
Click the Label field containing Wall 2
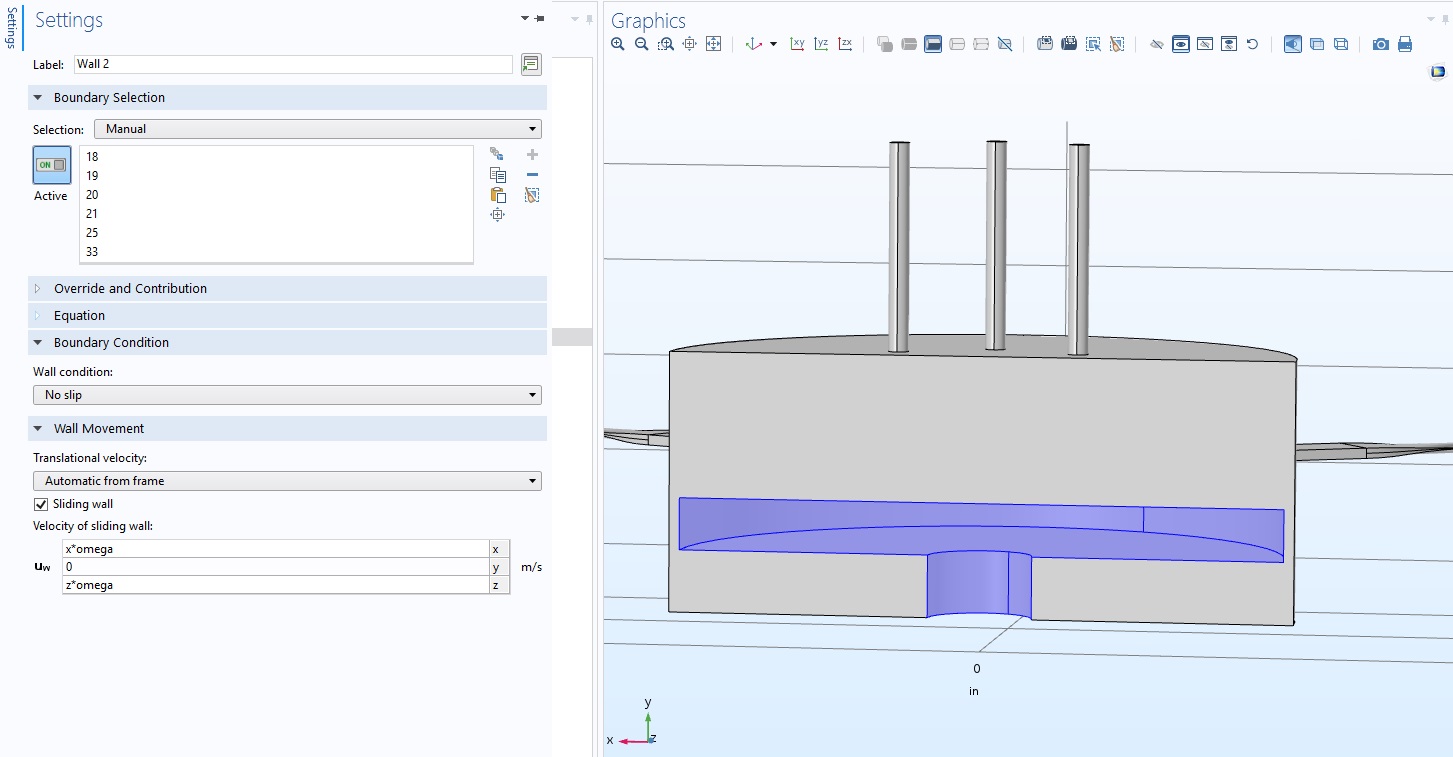pos(292,64)
